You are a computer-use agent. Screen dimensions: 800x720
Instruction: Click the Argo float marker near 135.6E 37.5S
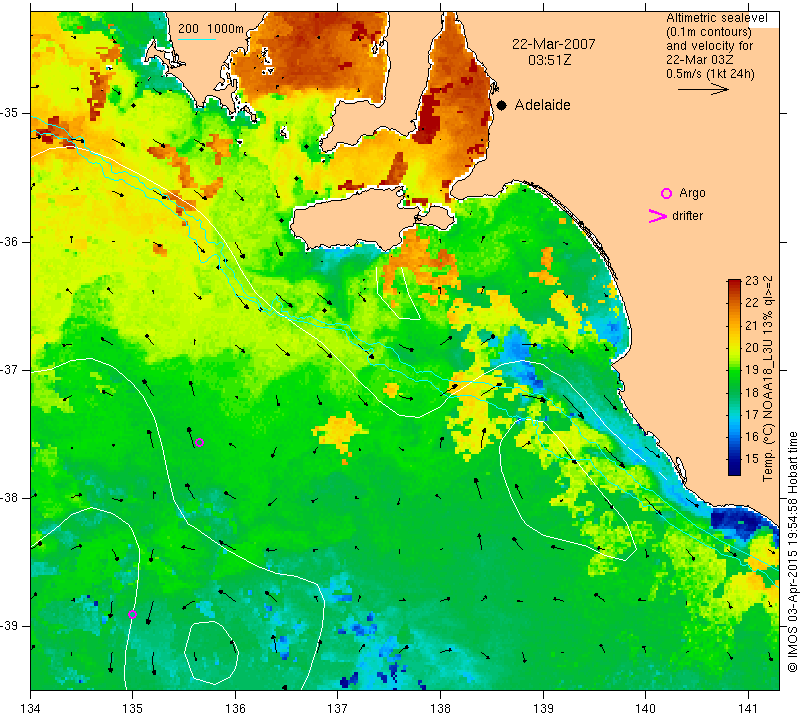pos(199,442)
